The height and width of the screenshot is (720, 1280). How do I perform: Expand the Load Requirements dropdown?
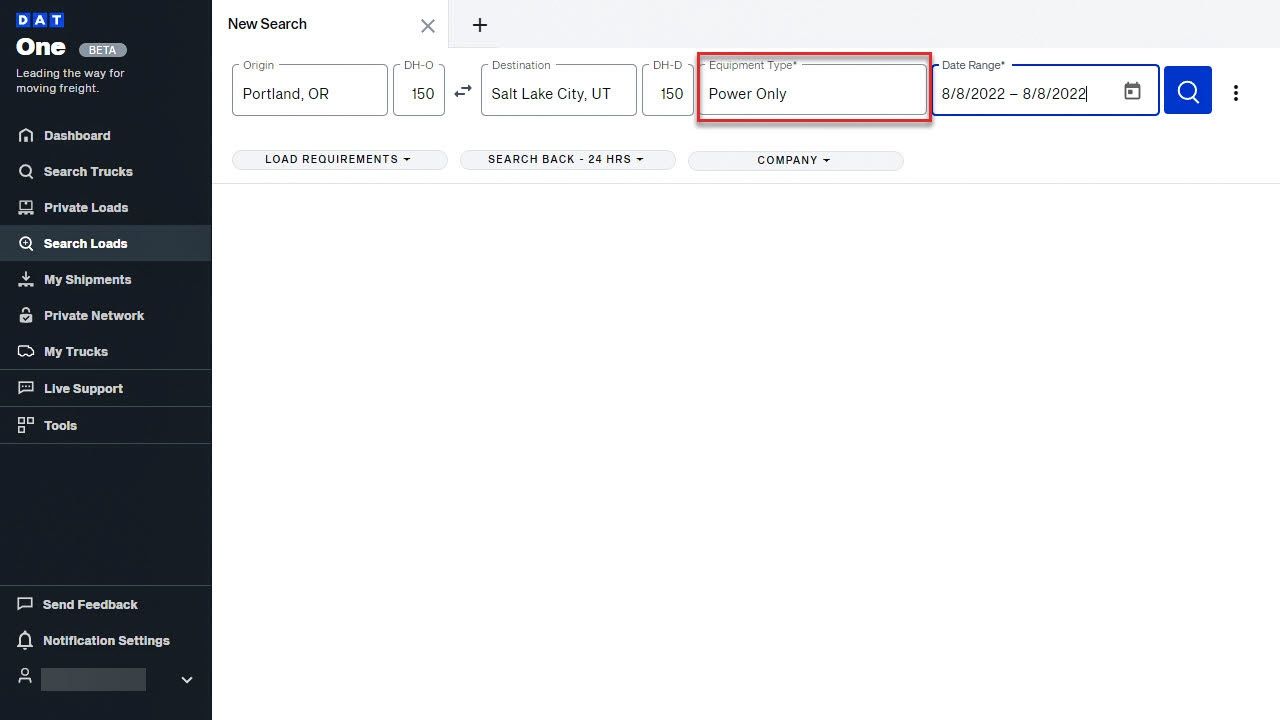coord(339,160)
